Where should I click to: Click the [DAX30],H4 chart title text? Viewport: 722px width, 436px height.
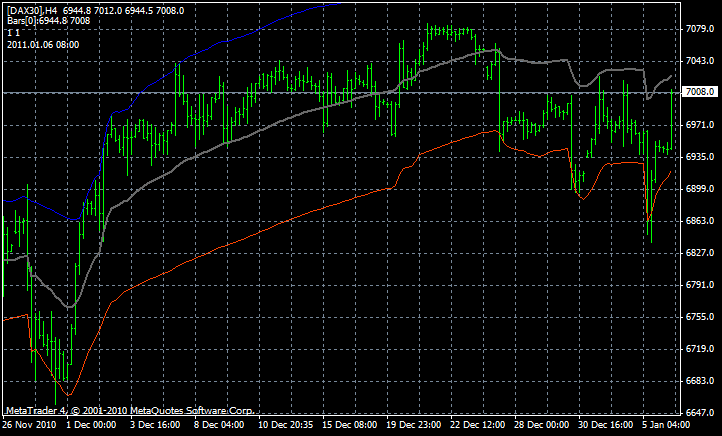pyautogui.click(x=31, y=11)
